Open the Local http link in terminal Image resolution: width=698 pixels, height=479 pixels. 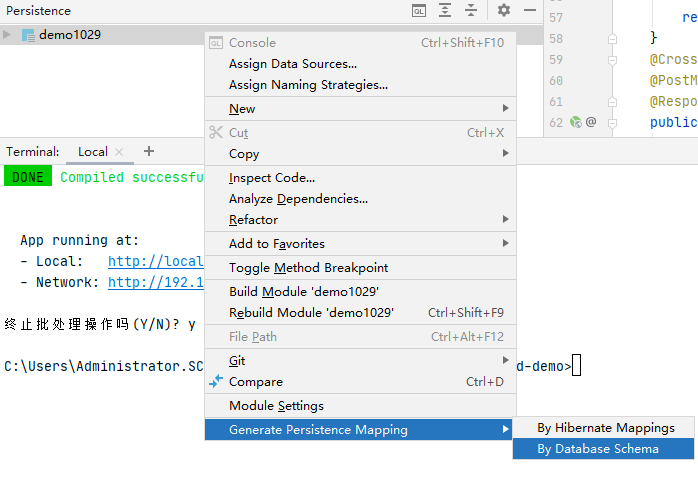click(x=155, y=261)
